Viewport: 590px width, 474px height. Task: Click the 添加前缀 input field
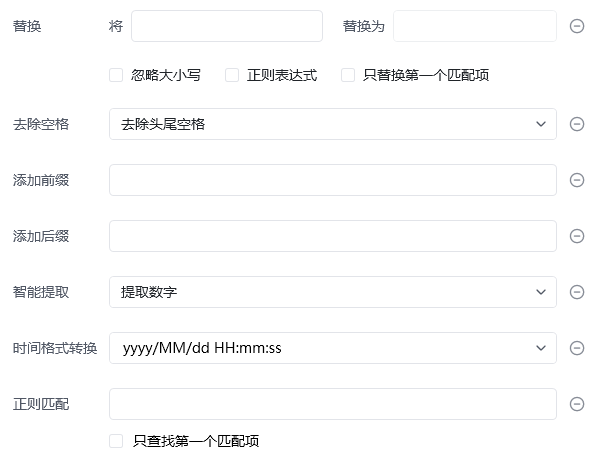click(333, 180)
